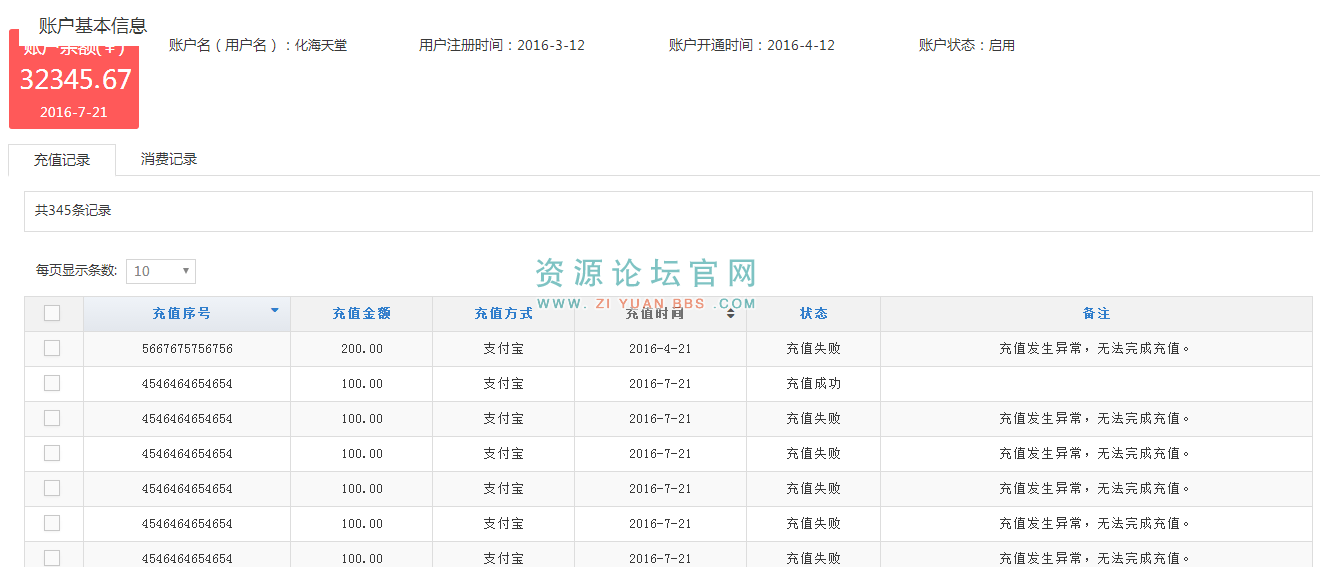Click the 充值金额 column header
The image size is (1320, 567).
point(362,314)
